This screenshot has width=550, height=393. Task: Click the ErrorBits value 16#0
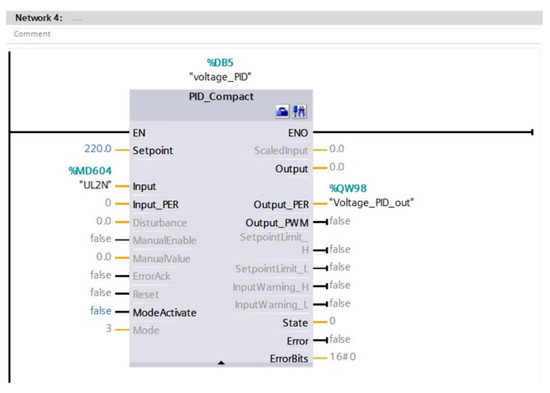pyautogui.click(x=343, y=357)
